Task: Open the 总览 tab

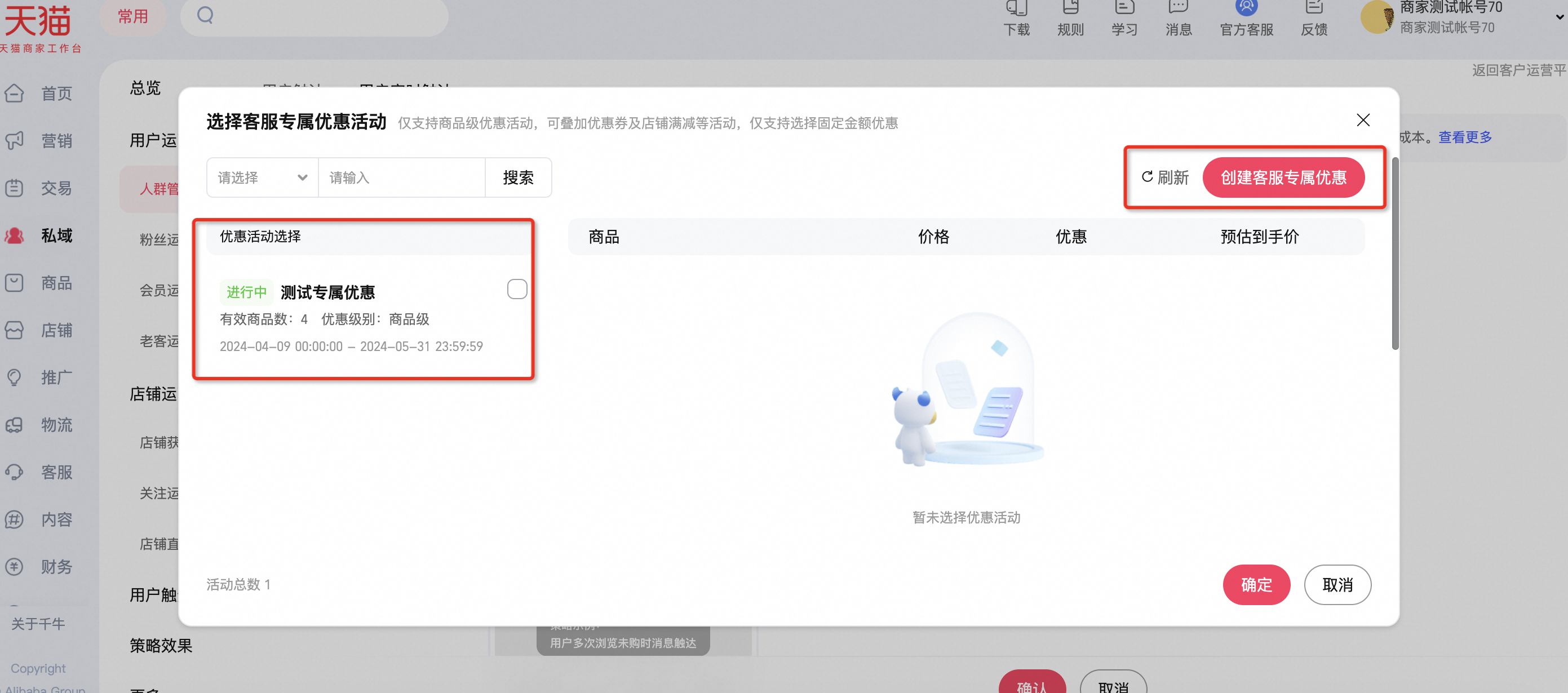Action: pyautogui.click(x=145, y=88)
